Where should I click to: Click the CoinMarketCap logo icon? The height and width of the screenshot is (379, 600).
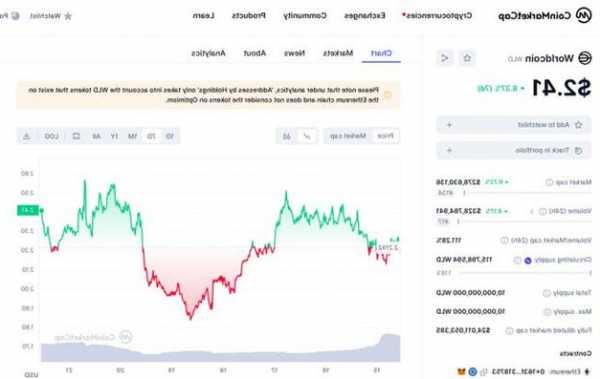584,15
